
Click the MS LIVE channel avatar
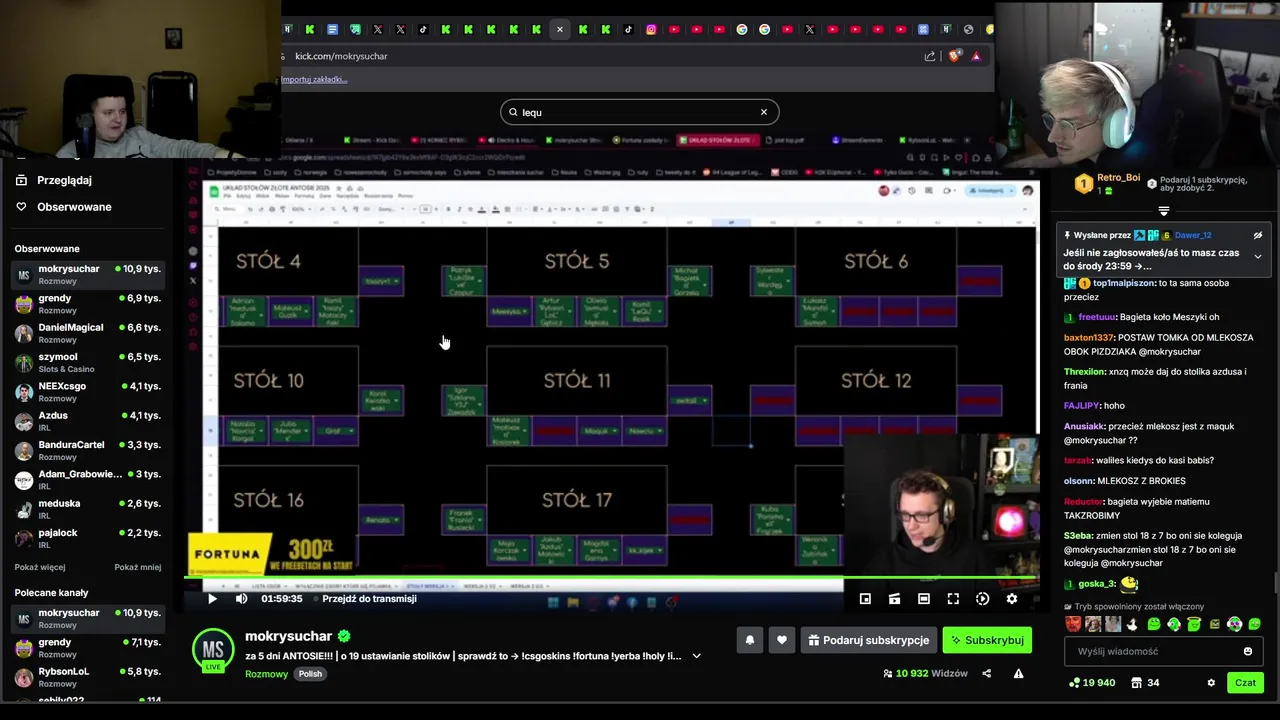213,651
